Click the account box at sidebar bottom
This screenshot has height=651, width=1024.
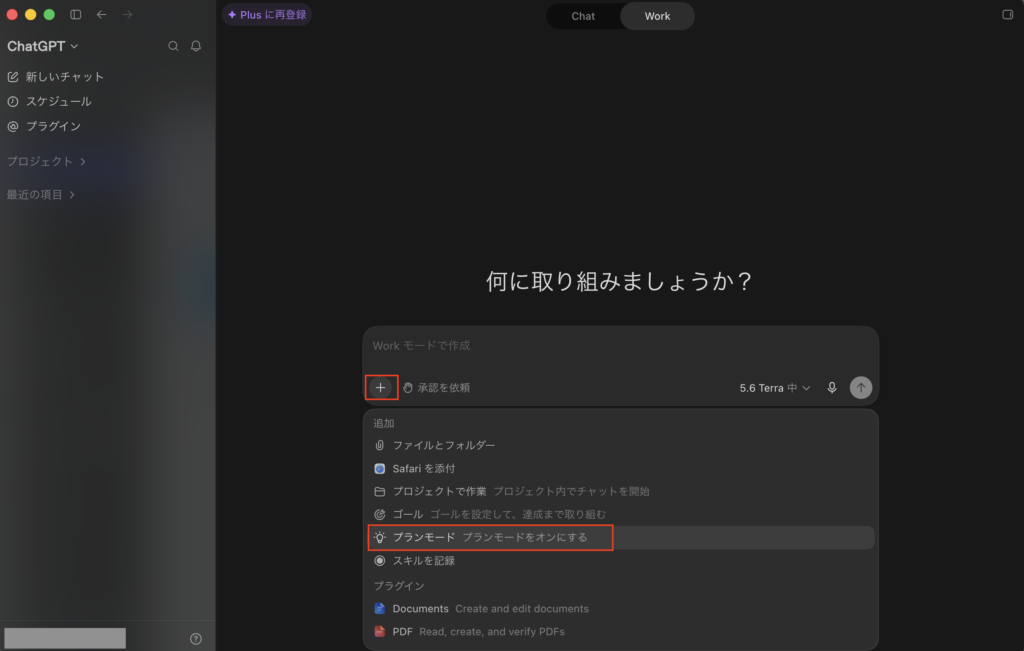pyautogui.click(x=65, y=638)
